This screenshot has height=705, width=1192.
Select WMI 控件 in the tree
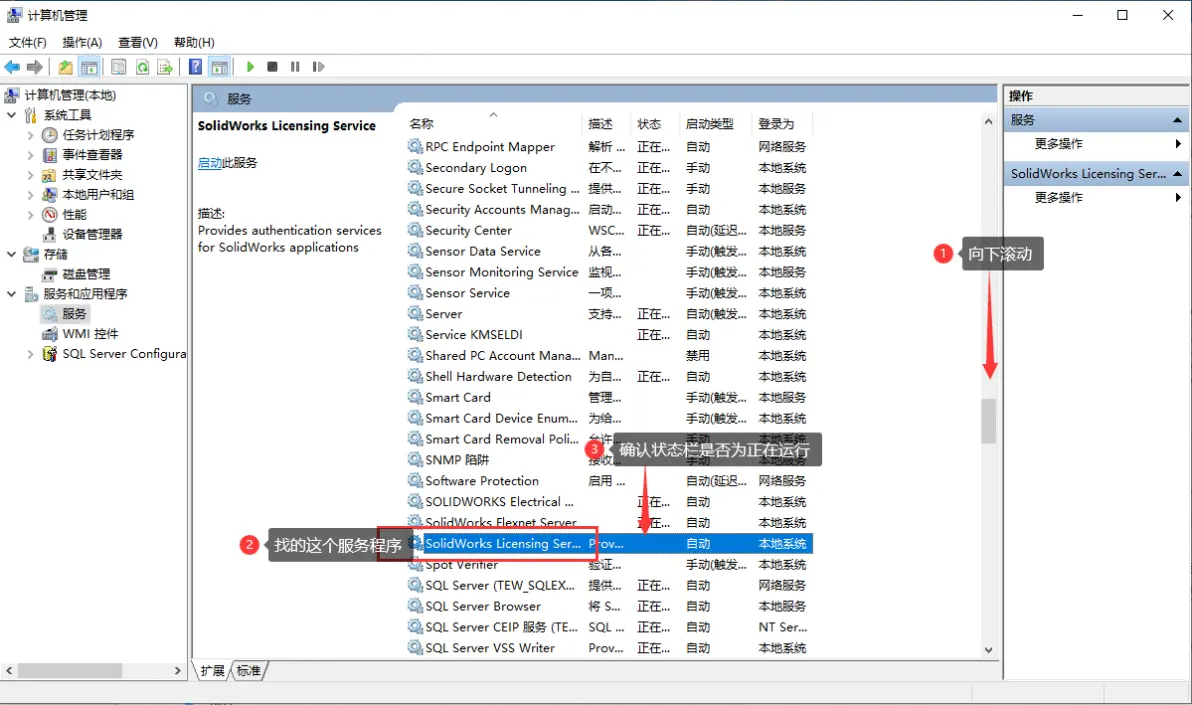(x=90, y=333)
